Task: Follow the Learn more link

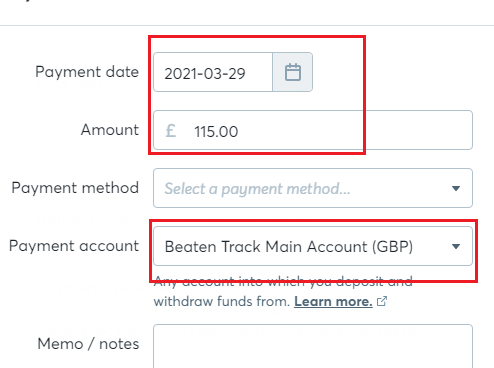Action: [333, 301]
